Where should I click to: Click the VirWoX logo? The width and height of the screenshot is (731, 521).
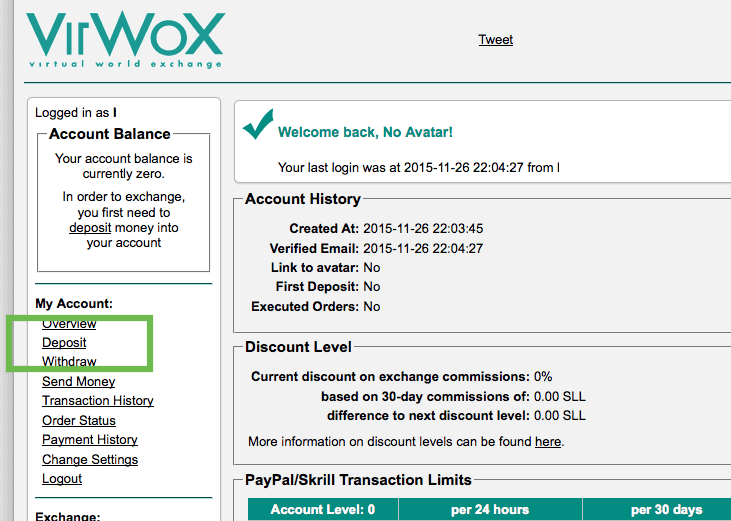125,40
